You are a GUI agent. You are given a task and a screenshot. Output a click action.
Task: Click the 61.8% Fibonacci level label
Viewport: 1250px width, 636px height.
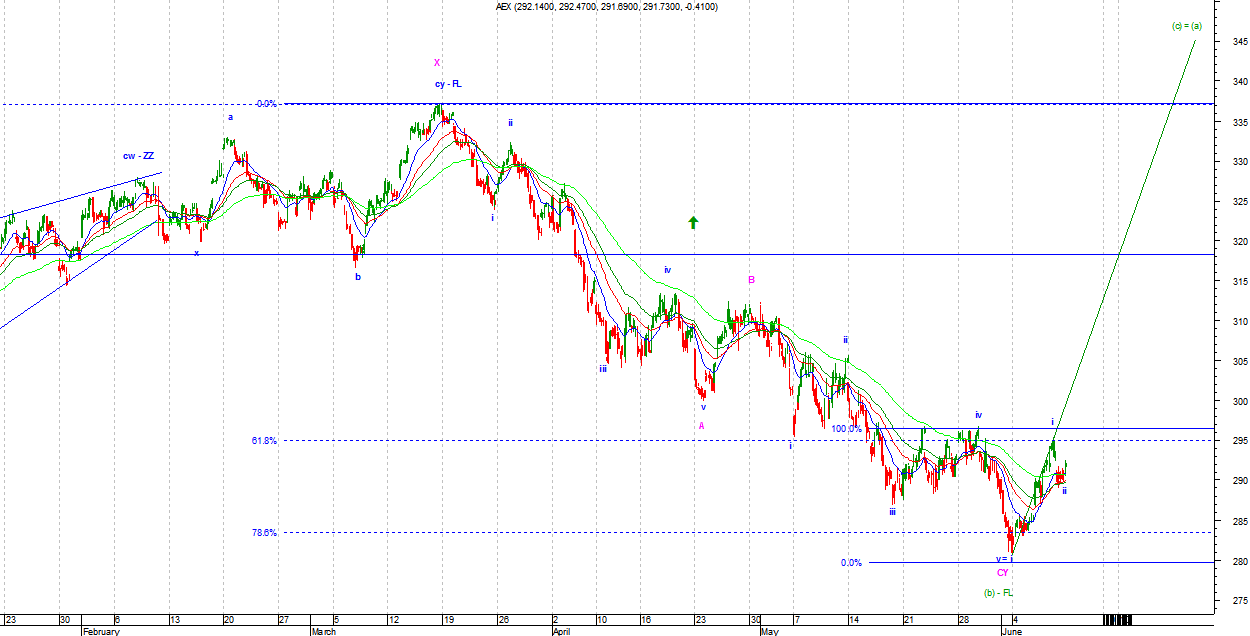[264, 440]
